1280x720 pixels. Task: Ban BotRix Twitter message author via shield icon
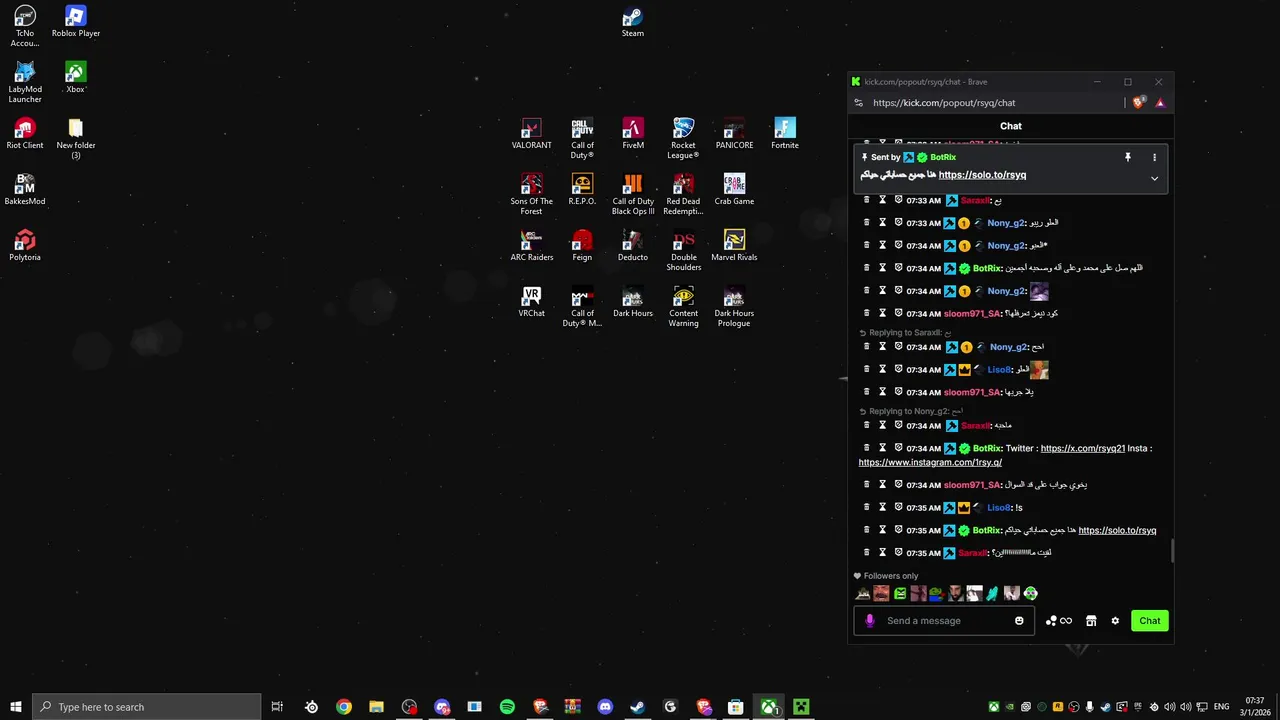898,448
